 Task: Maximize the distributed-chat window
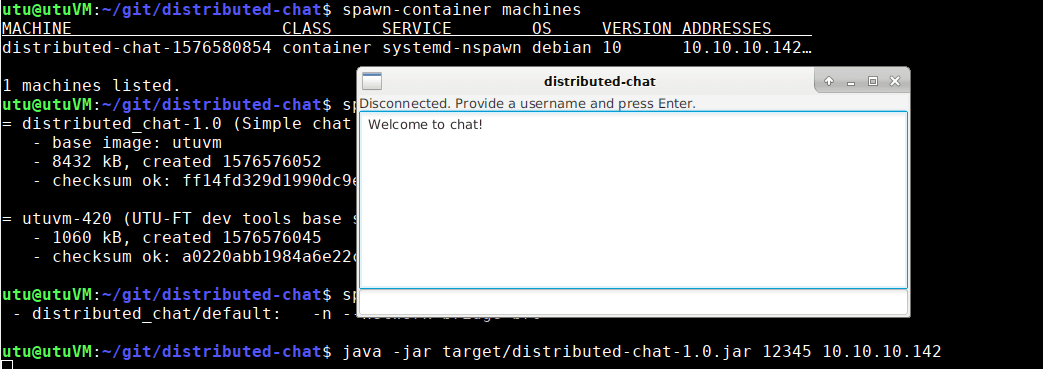873,81
